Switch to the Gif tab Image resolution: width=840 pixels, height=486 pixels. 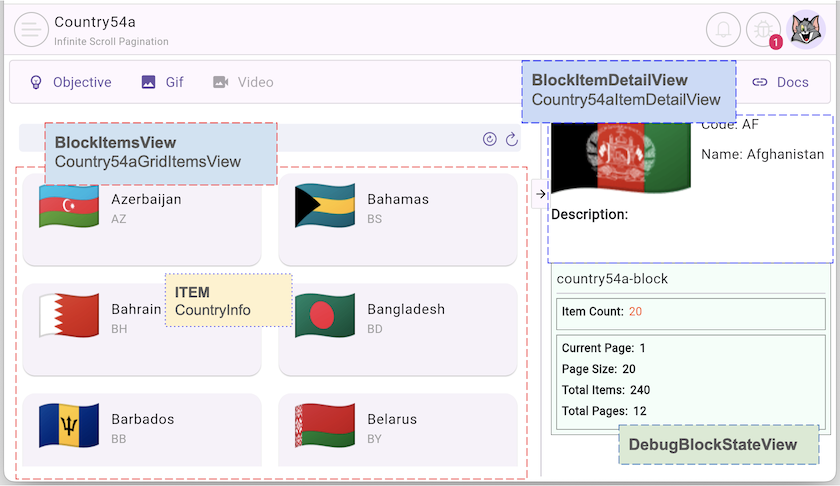coord(162,82)
